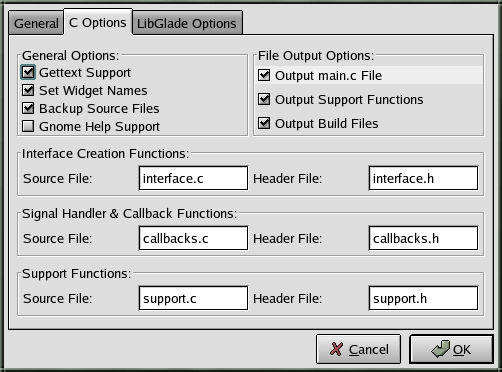Enable Gnome Help Support

click(x=28, y=126)
